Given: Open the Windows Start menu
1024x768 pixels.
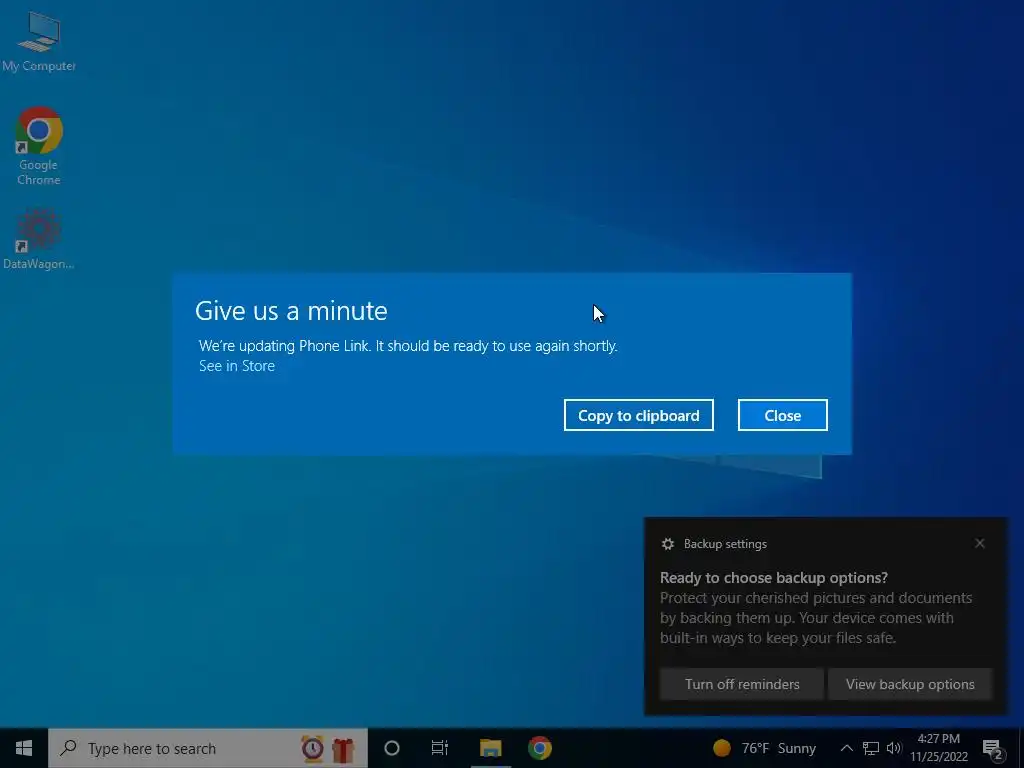Looking at the screenshot, I should (x=24, y=748).
